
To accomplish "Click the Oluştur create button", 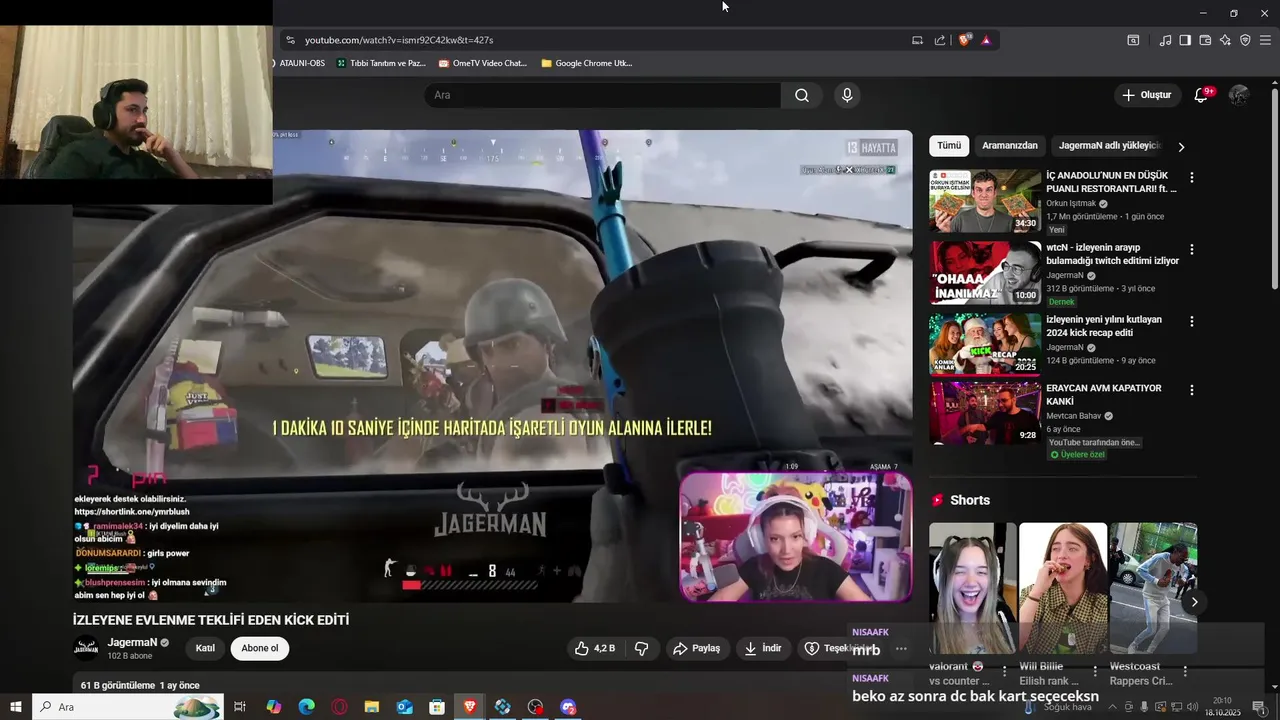I will 1146,95.
